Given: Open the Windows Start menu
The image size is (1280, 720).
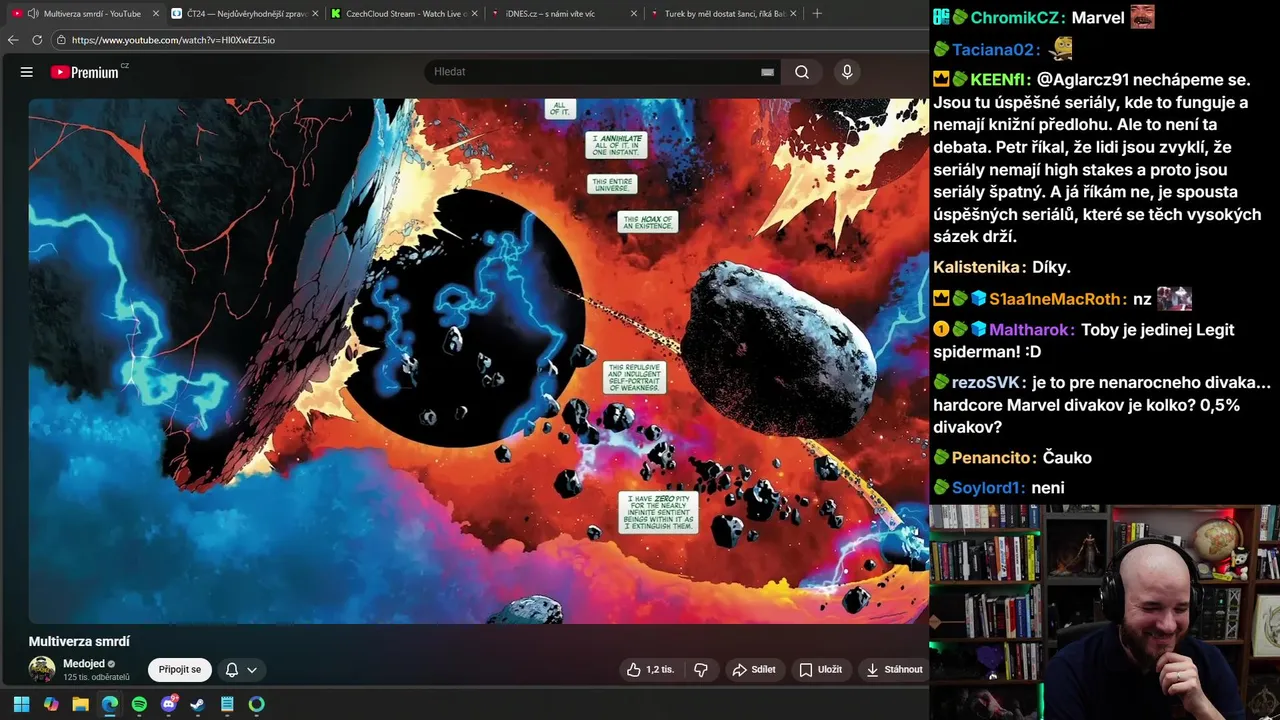Looking at the screenshot, I should click(x=21, y=704).
